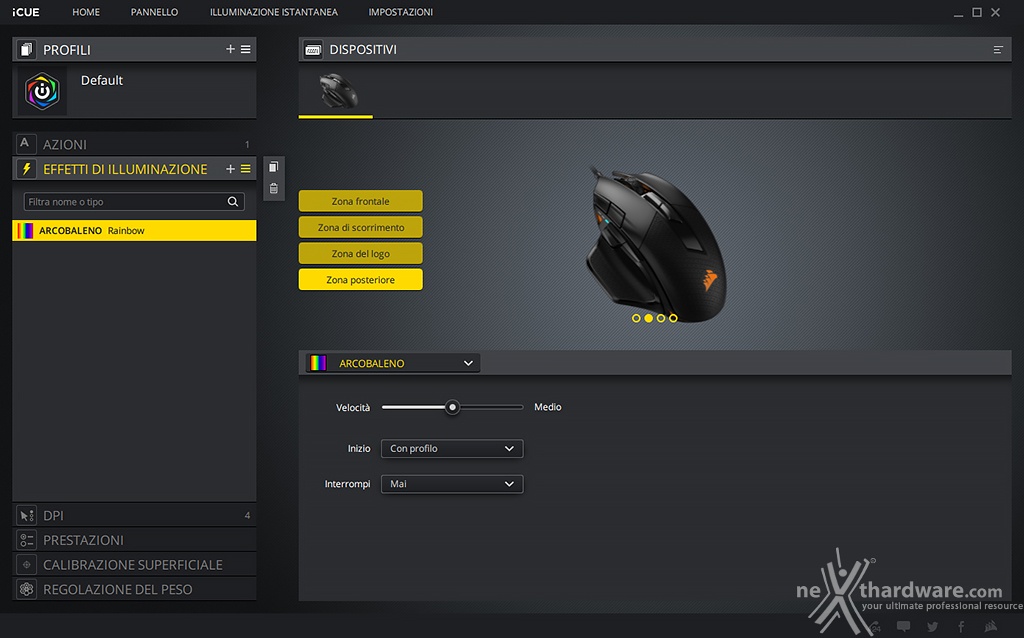The height and width of the screenshot is (638, 1024).
Task: Open the ARCOBALENO effect type dropdown
Action: click(x=392, y=363)
